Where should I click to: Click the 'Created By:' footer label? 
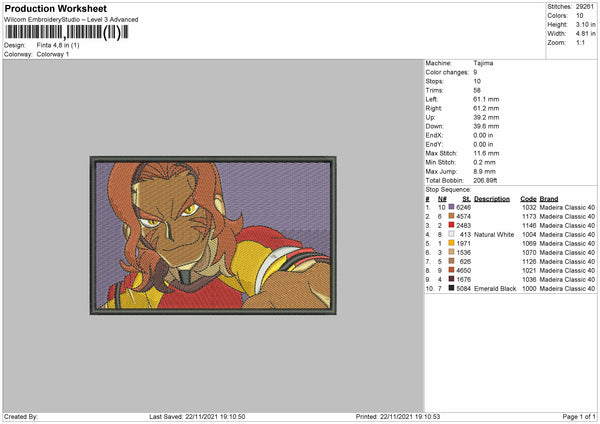[x=21, y=417]
